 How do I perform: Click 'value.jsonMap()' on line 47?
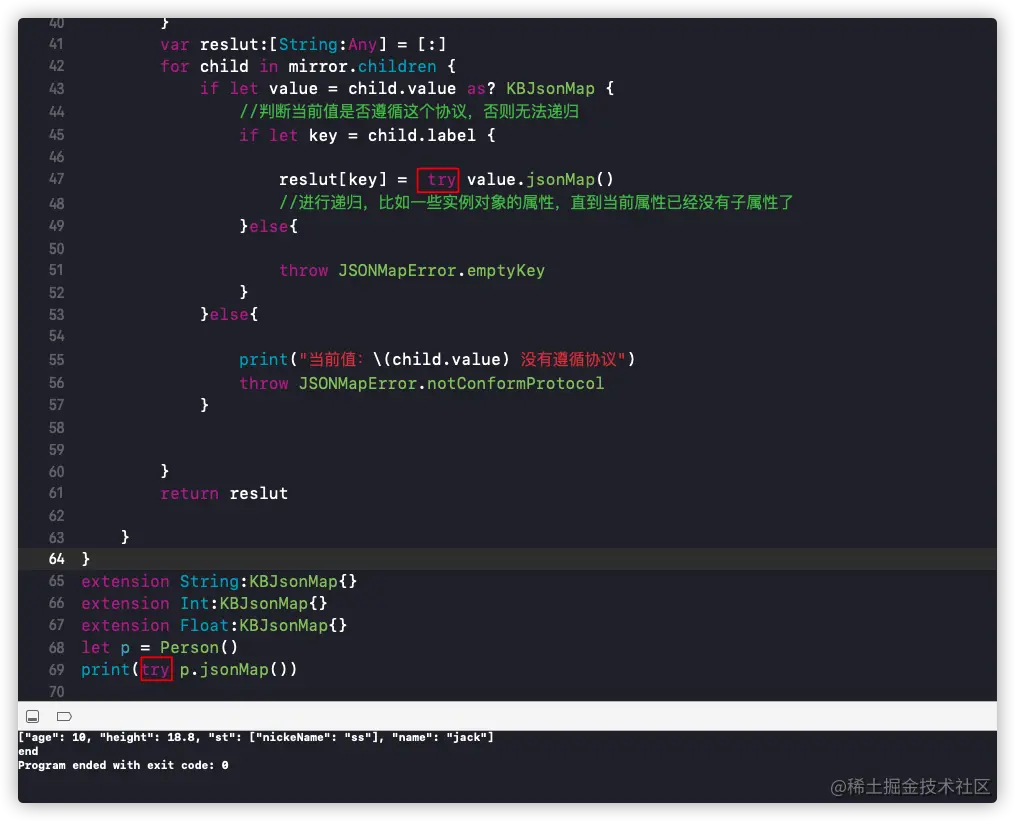pyautogui.click(x=540, y=179)
